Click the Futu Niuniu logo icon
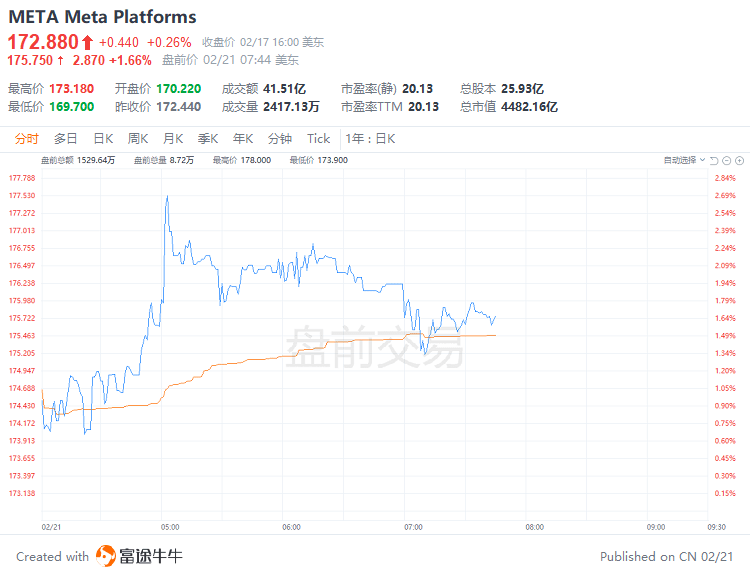Viewport: 750px width, 577px height. 106,556
